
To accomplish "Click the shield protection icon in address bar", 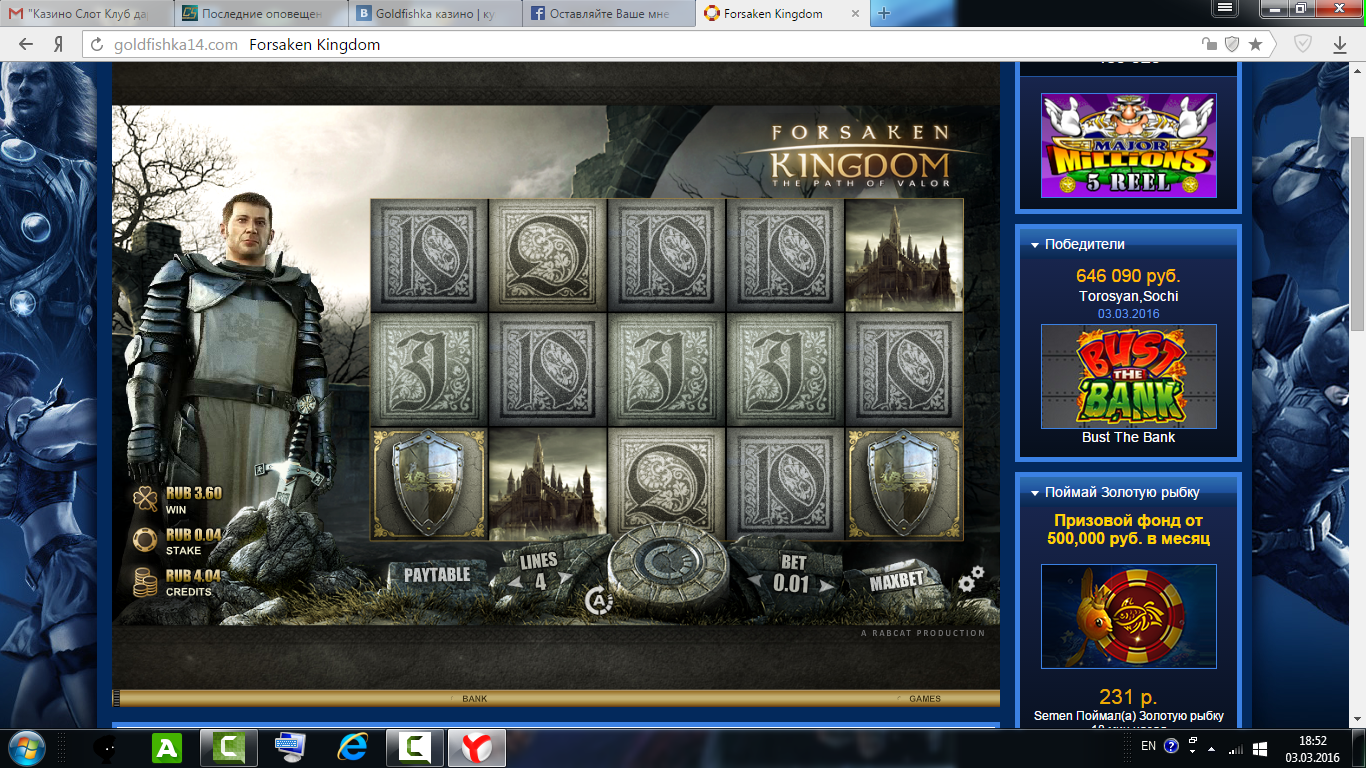I will [x=1232, y=45].
